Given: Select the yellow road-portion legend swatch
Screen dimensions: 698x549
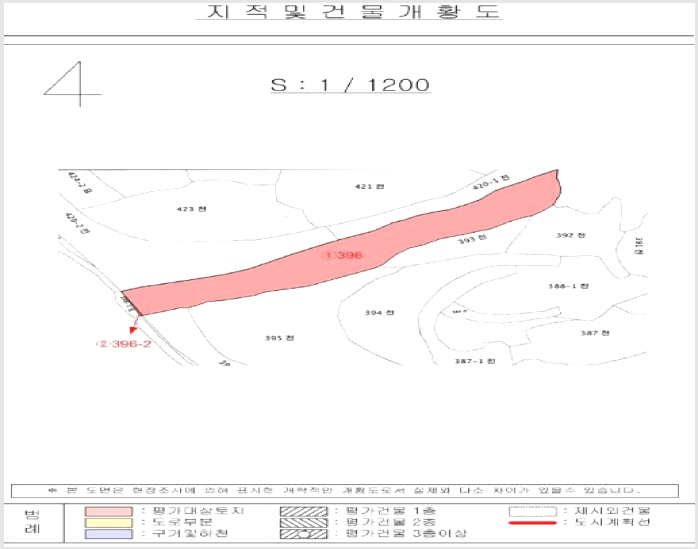Looking at the screenshot, I should 109,522.
